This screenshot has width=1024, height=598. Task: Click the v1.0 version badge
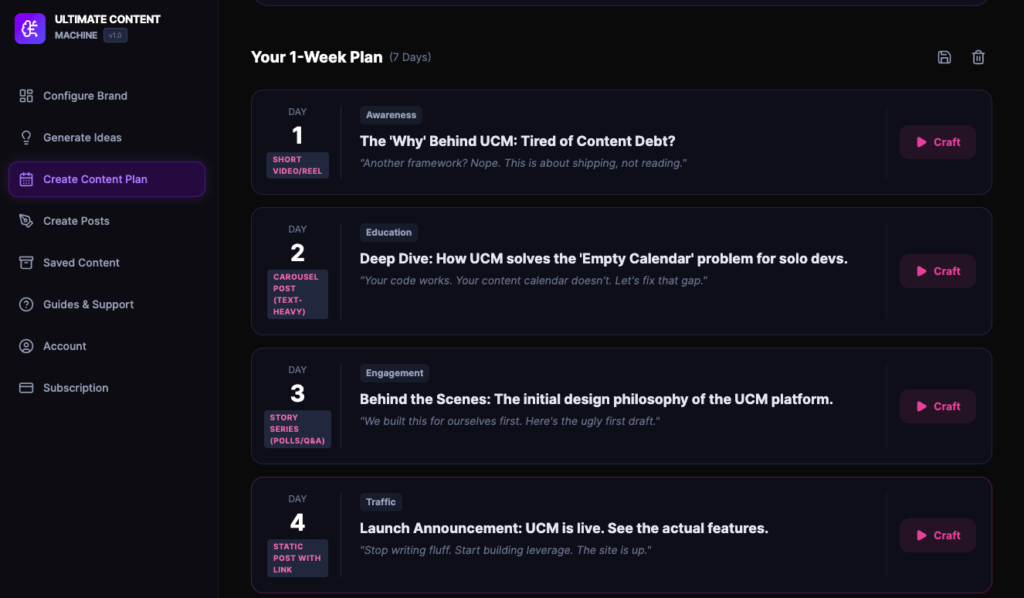click(x=115, y=36)
